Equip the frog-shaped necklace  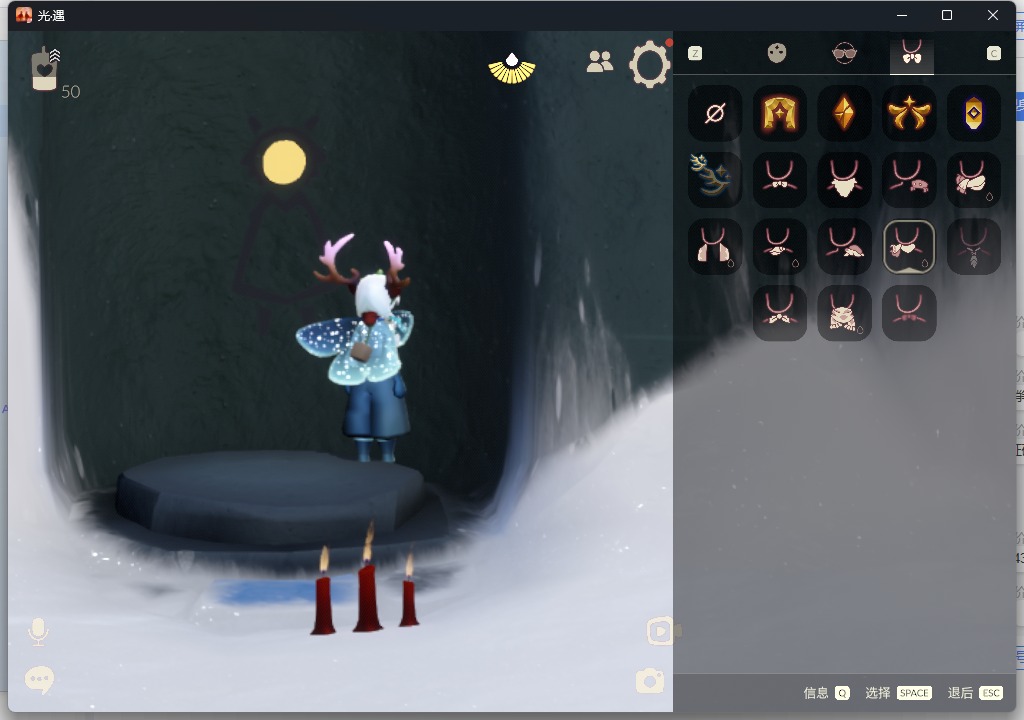pos(844,313)
